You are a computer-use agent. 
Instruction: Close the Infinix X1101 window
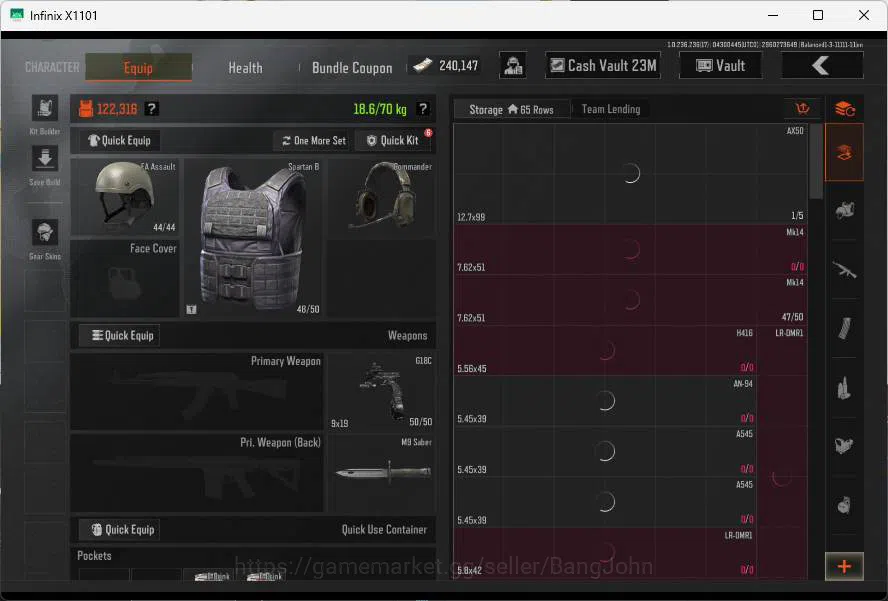(864, 15)
